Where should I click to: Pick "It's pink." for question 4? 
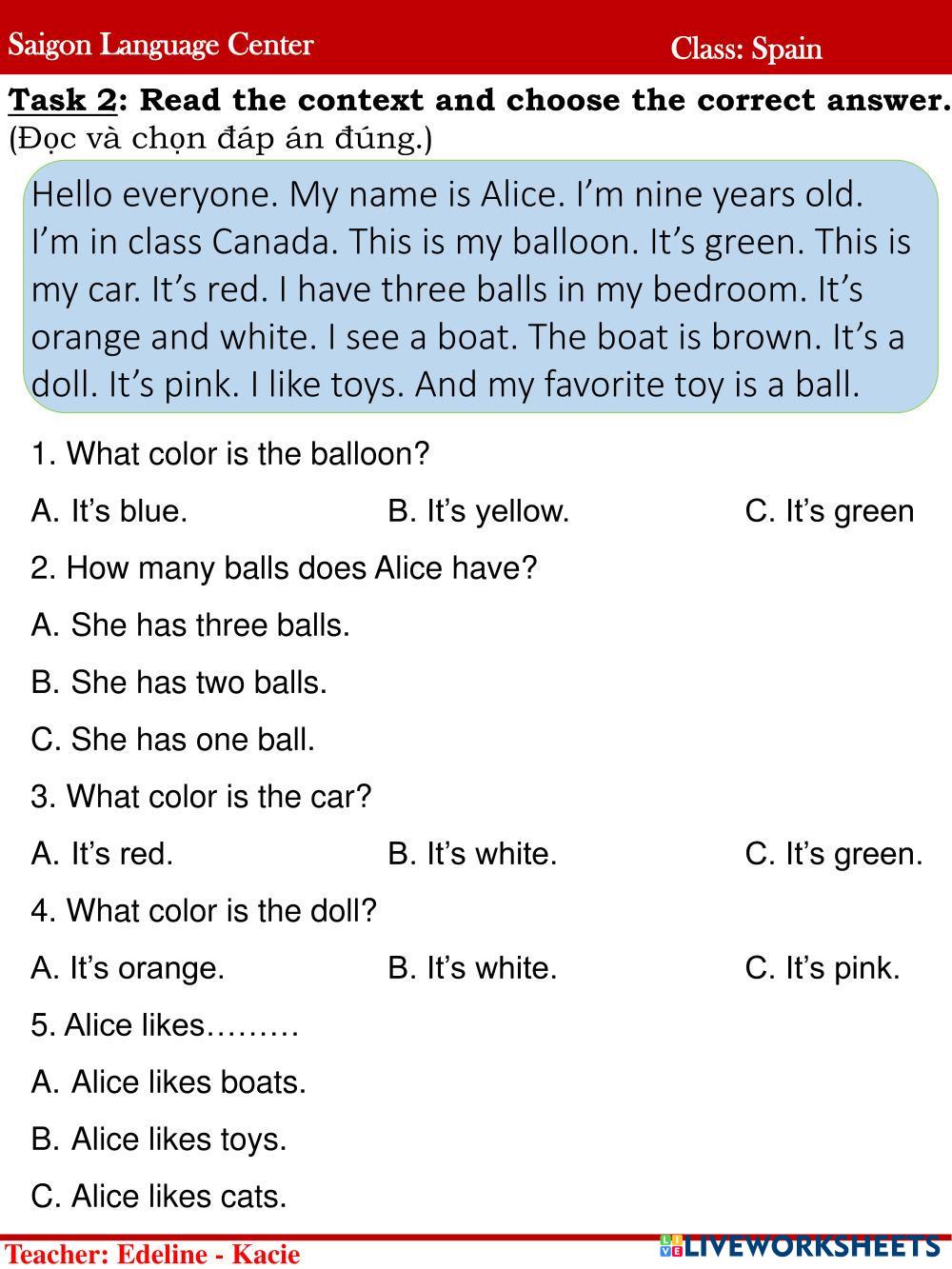point(823,968)
